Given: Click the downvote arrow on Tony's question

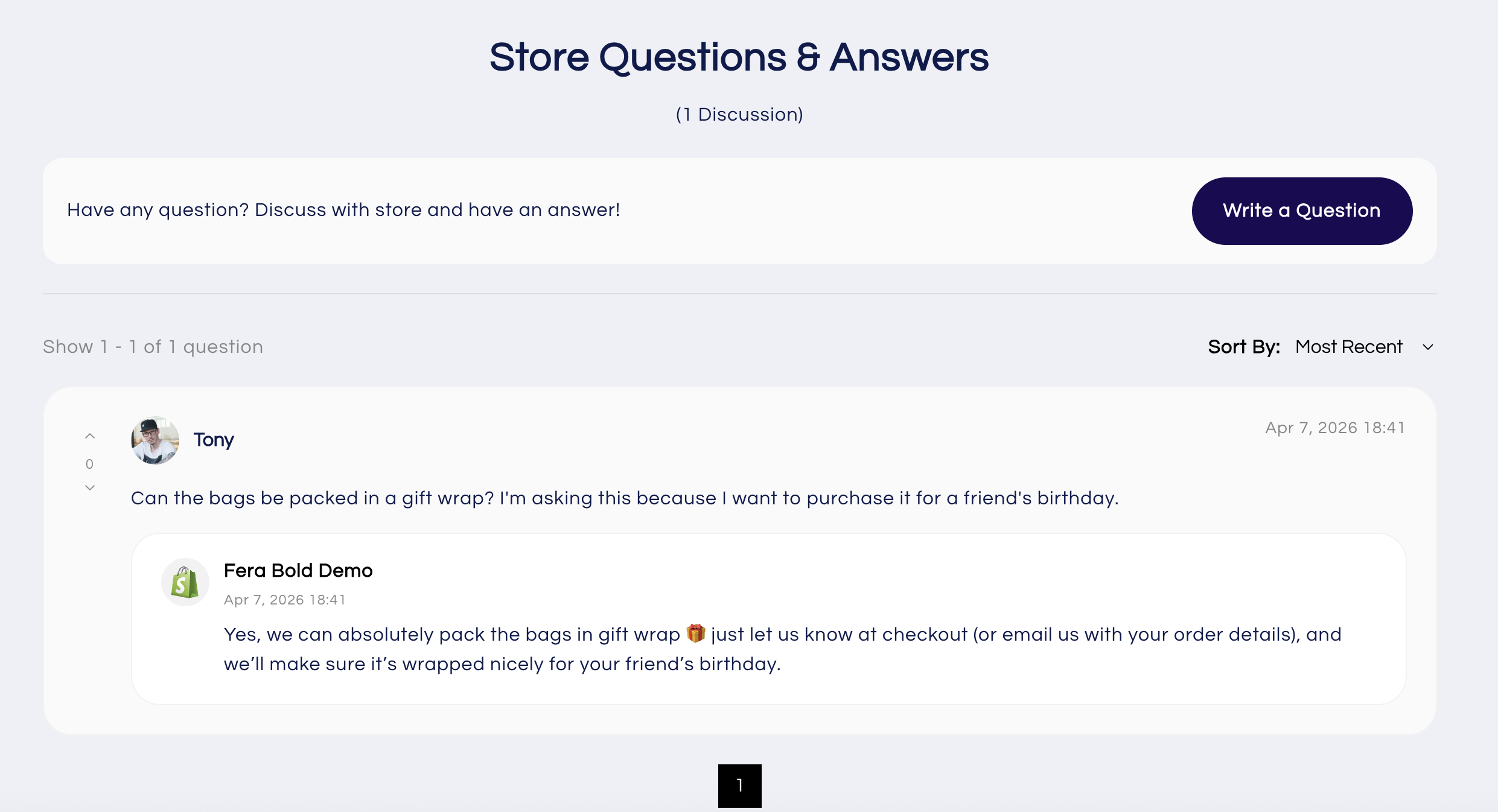Looking at the screenshot, I should [89, 487].
